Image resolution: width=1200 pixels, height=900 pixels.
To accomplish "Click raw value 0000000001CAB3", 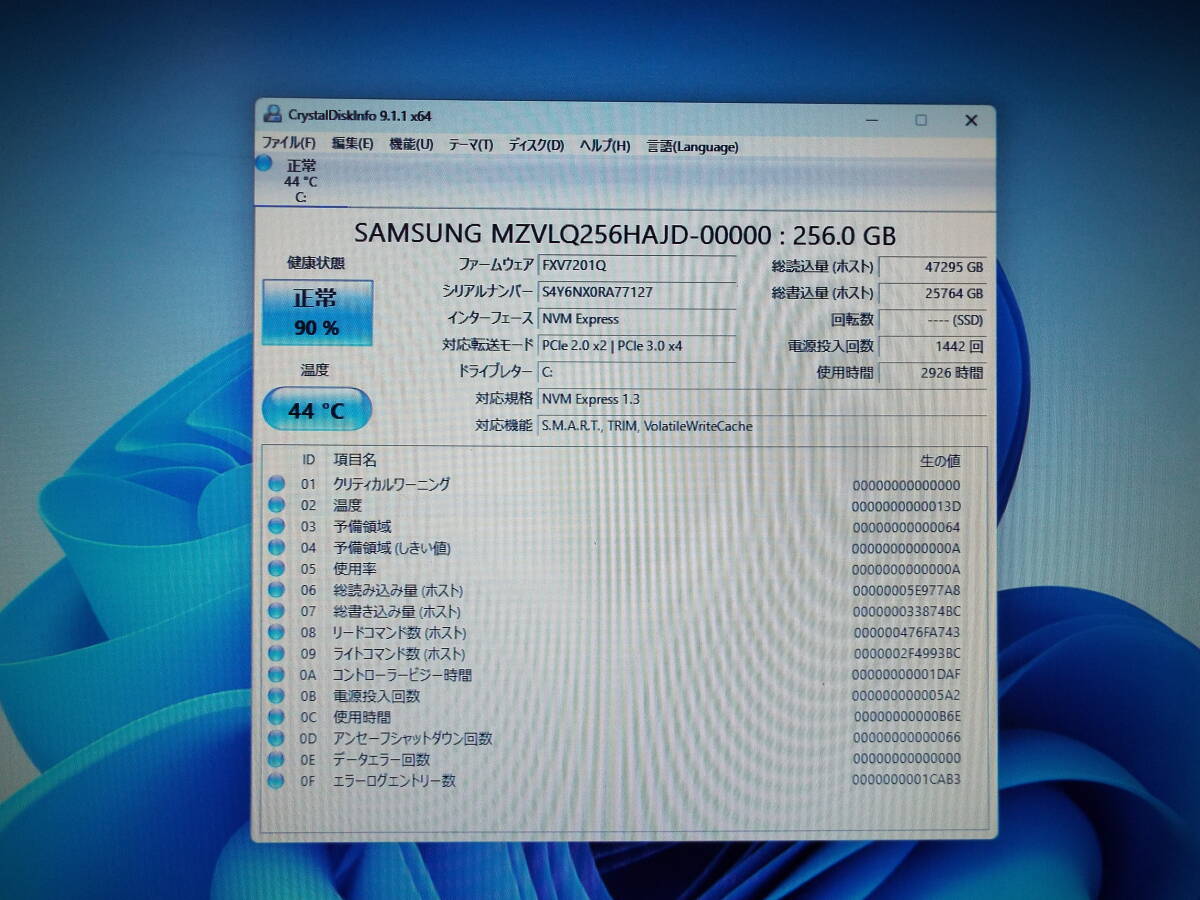I will pyautogui.click(x=906, y=780).
